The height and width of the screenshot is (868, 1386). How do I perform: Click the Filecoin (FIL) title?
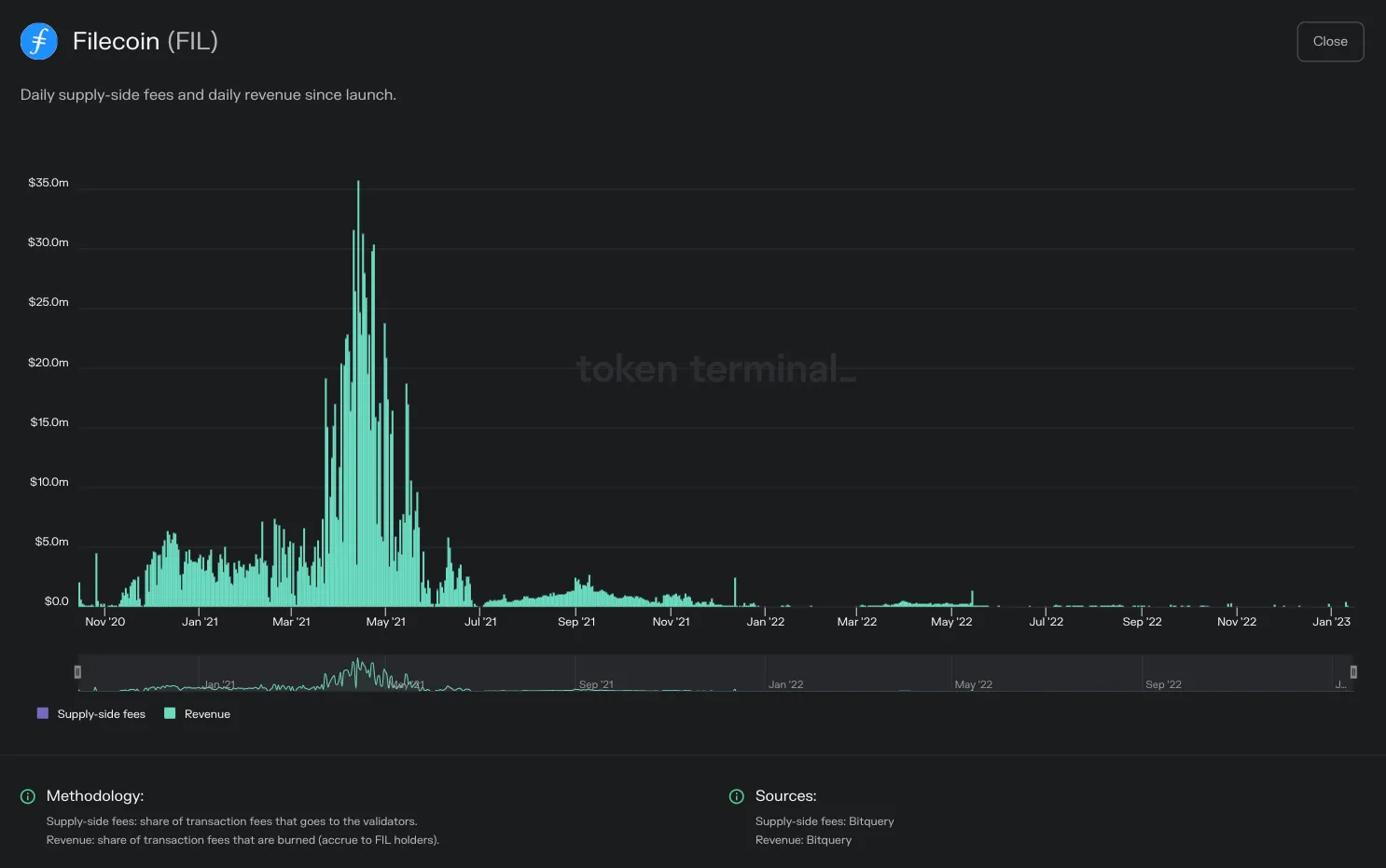pyautogui.click(x=146, y=41)
